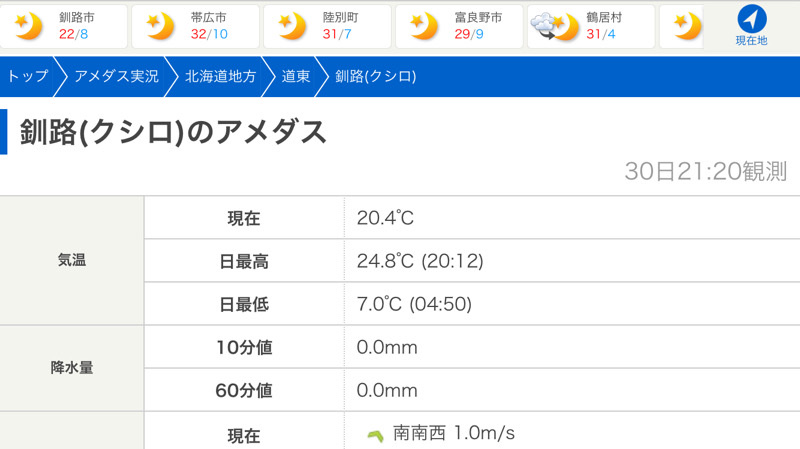Open the 鶴居村 31/4 forecast card

pos(591,27)
